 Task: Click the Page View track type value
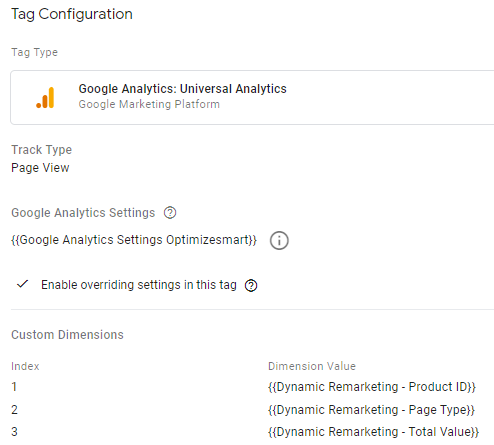click(x=40, y=168)
